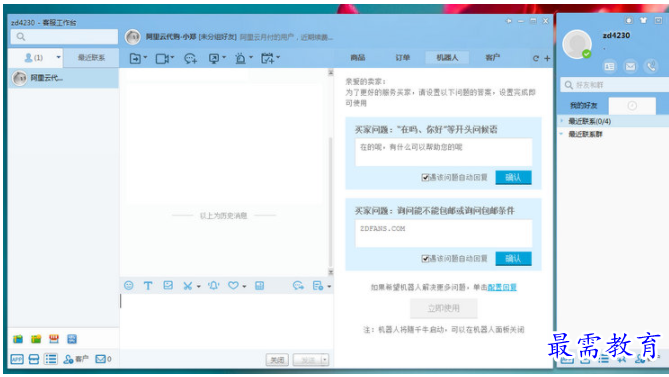Open the skin shirt icon in zd4230 window
Screen dimensions: 669x377
643,20
